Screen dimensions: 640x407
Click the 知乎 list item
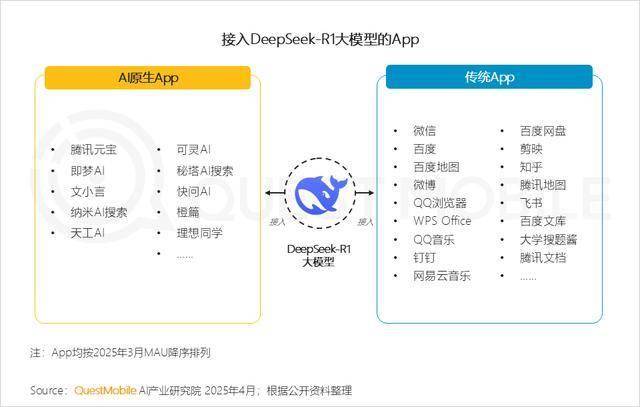[531, 167]
